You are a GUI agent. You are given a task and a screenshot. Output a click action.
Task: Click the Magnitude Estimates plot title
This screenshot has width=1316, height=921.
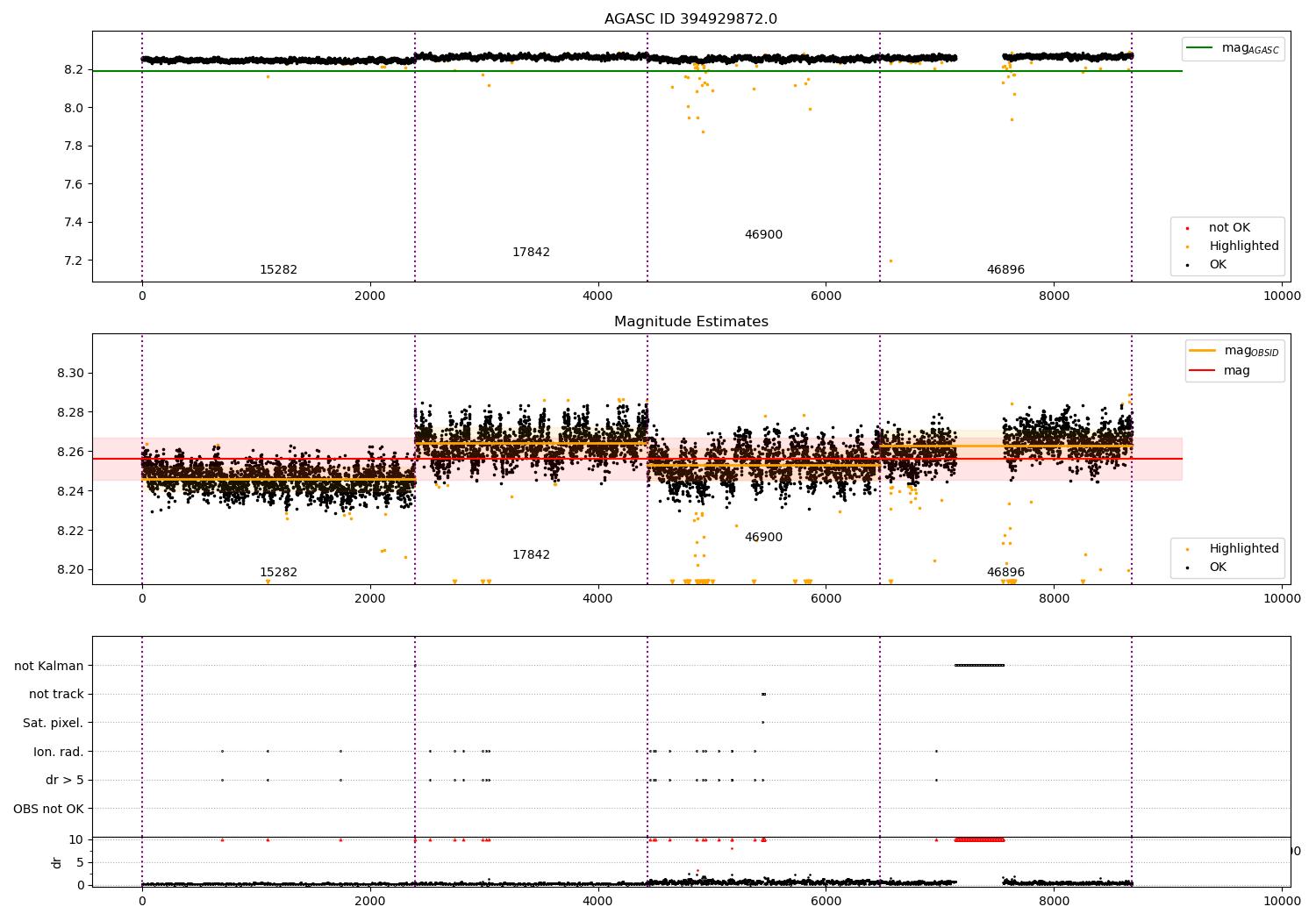(x=690, y=322)
